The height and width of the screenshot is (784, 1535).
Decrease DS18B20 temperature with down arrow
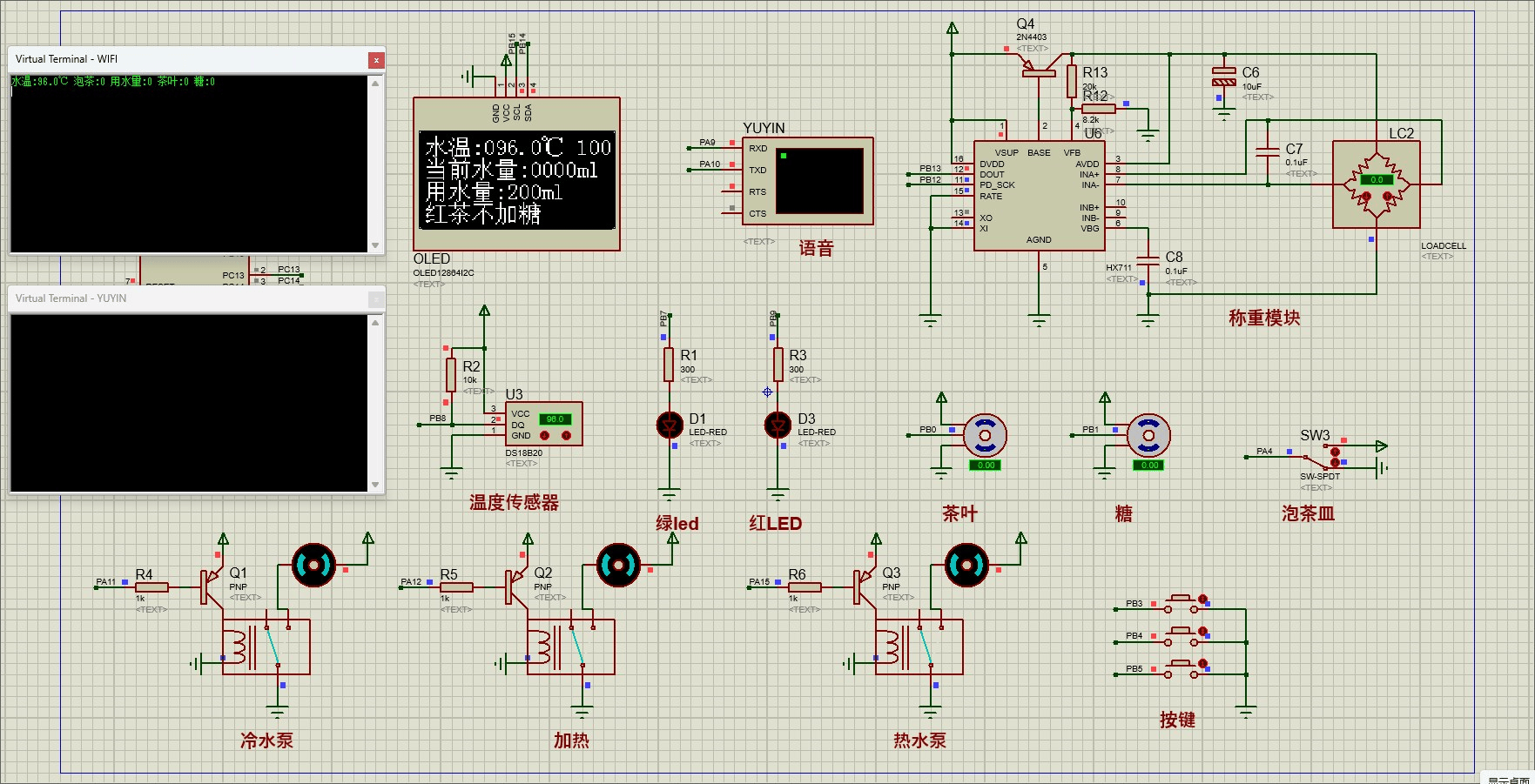point(545,435)
